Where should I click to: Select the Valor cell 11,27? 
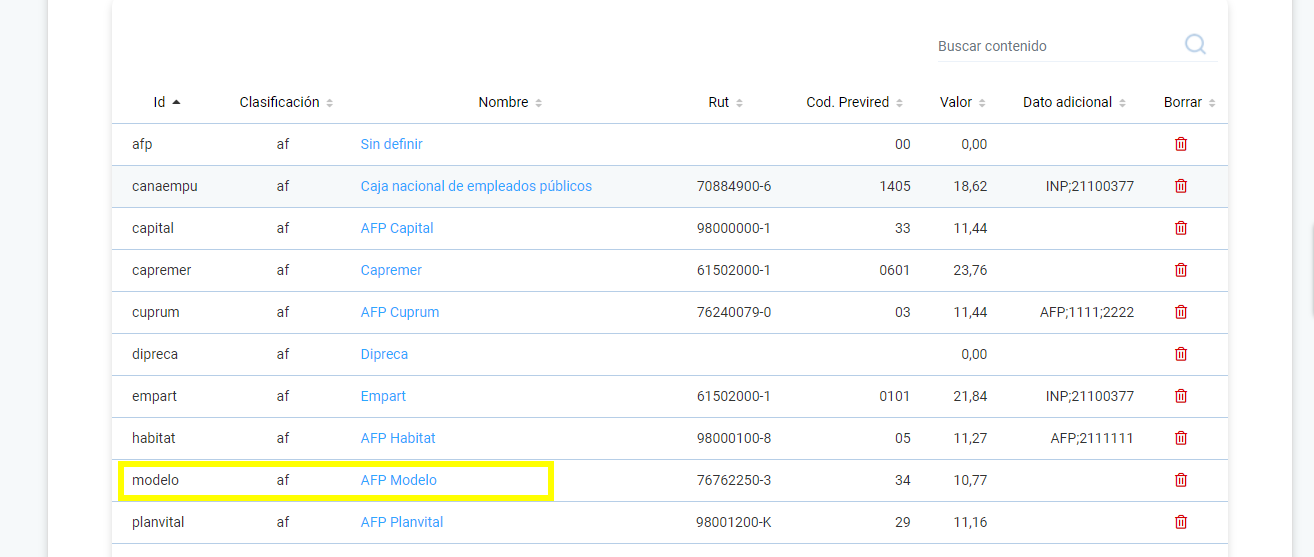coord(970,438)
